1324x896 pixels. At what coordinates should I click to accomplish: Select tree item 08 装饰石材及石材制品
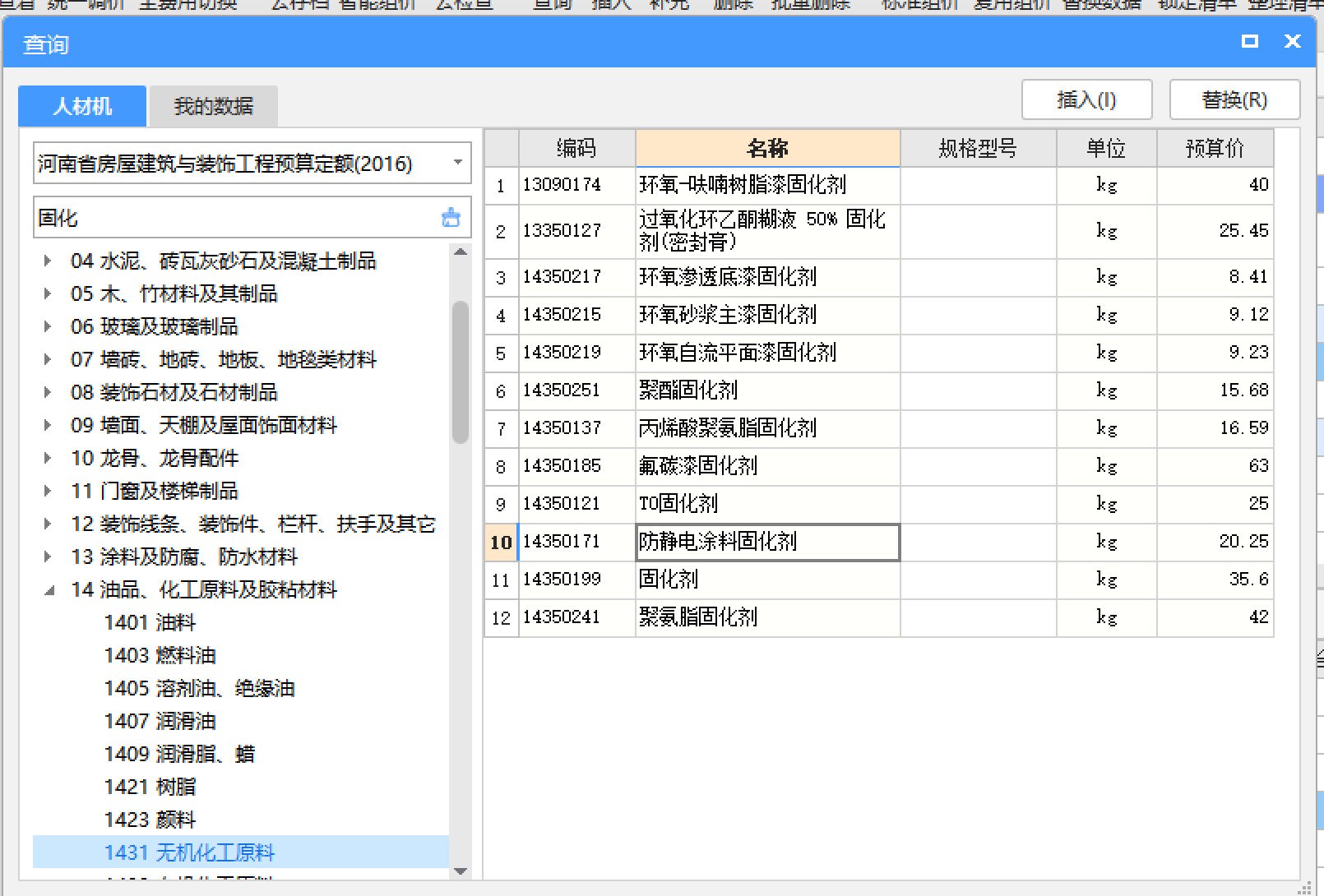point(174,392)
